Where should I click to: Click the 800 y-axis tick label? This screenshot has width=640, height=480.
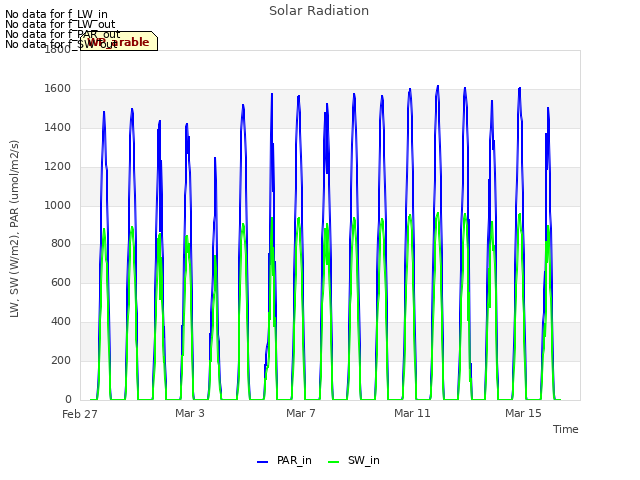[x=61, y=244]
